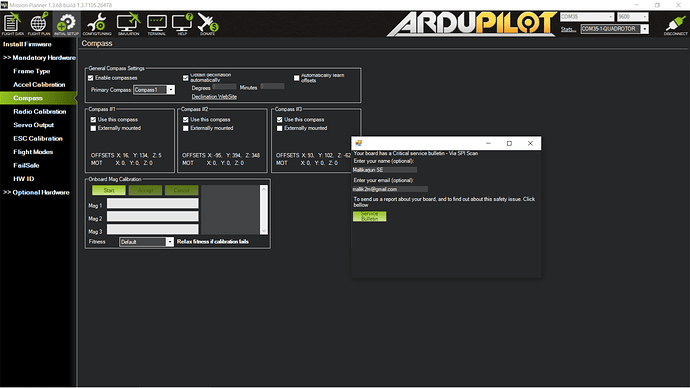Click the email input field
Screen dimensions: 690x388
click(x=390, y=189)
